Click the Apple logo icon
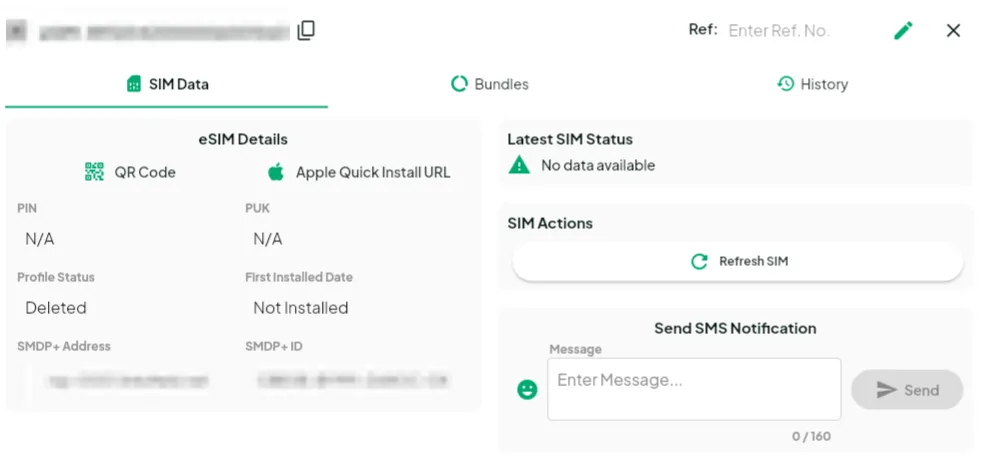Screen dimensions: 986x457 pyautogui.click(x=276, y=172)
